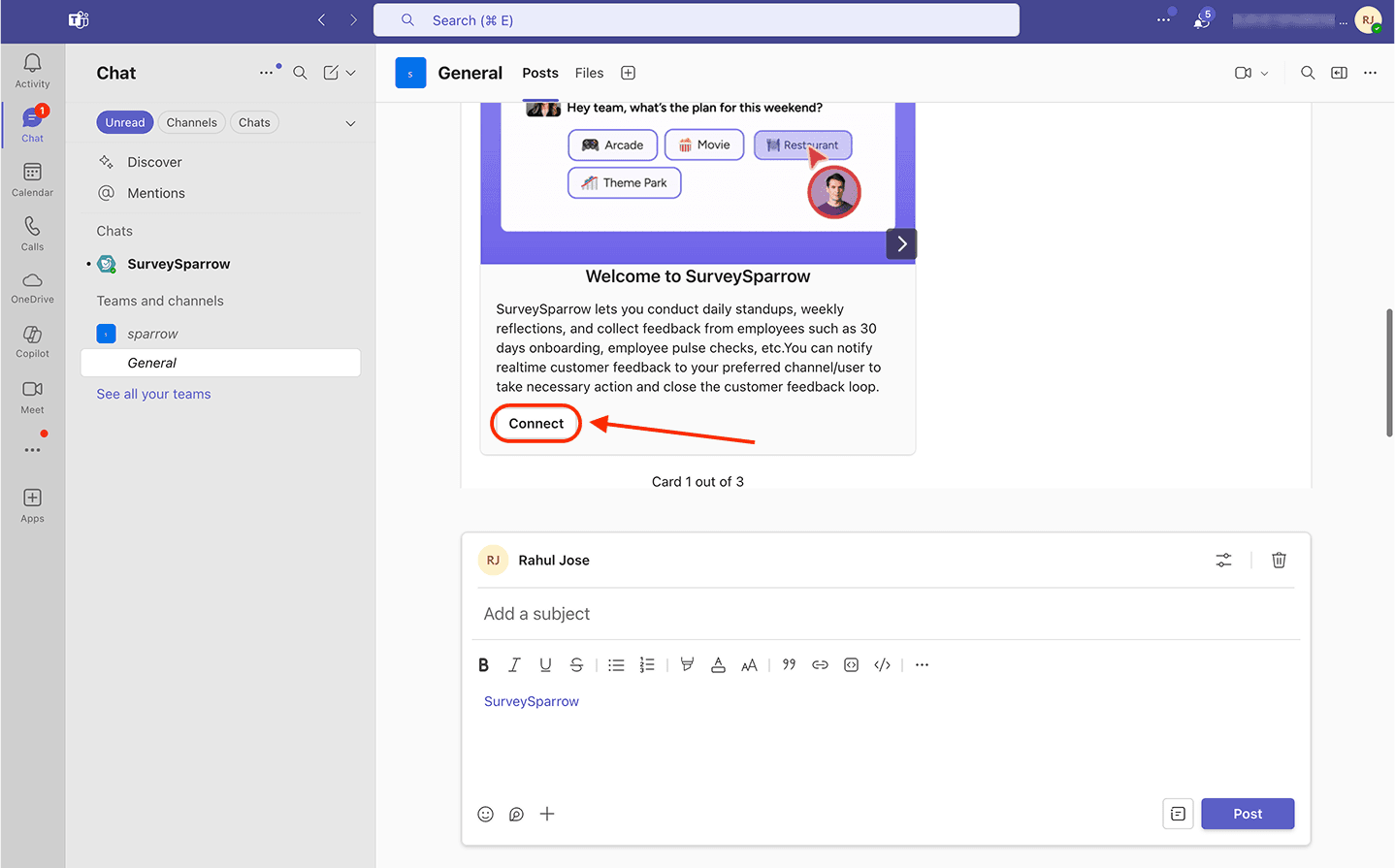This screenshot has width=1395, height=868.
Task: Open the Activity feed in sidebar
Action: click(x=32, y=70)
